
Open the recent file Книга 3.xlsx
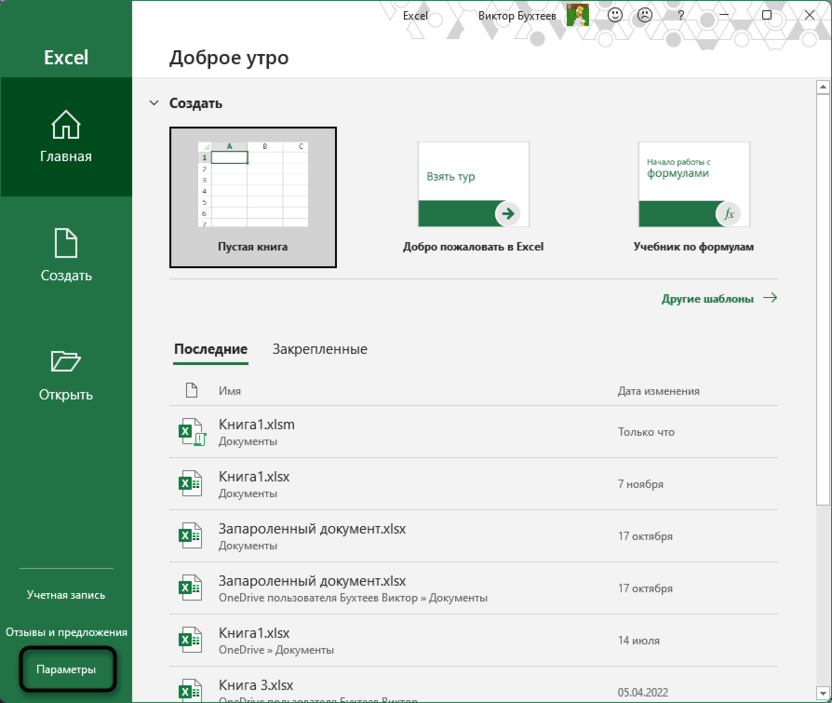pos(473,685)
